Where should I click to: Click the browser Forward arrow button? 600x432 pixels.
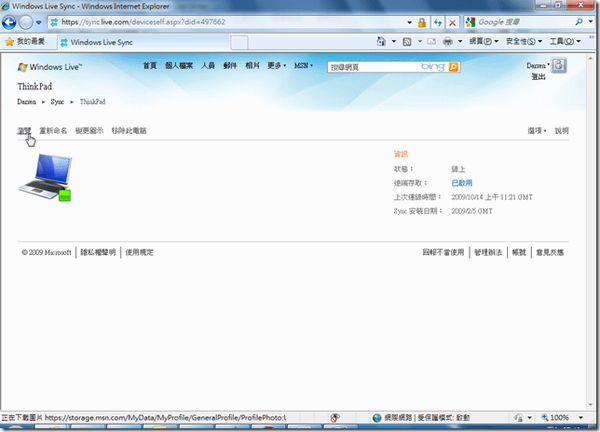pos(26,23)
